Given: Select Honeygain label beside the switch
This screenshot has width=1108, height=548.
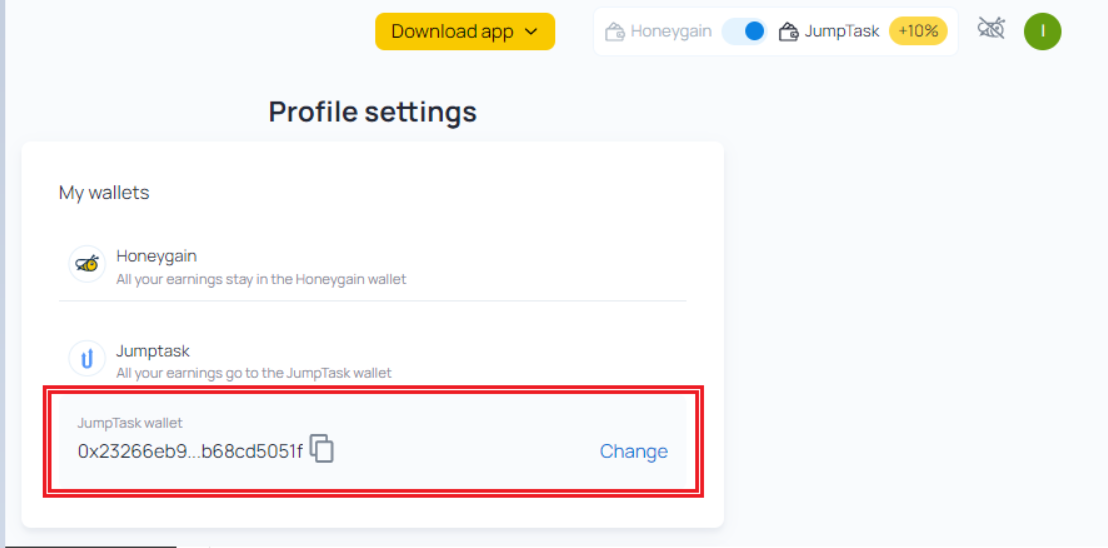Looking at the screenshot, I should pos(671,31).
